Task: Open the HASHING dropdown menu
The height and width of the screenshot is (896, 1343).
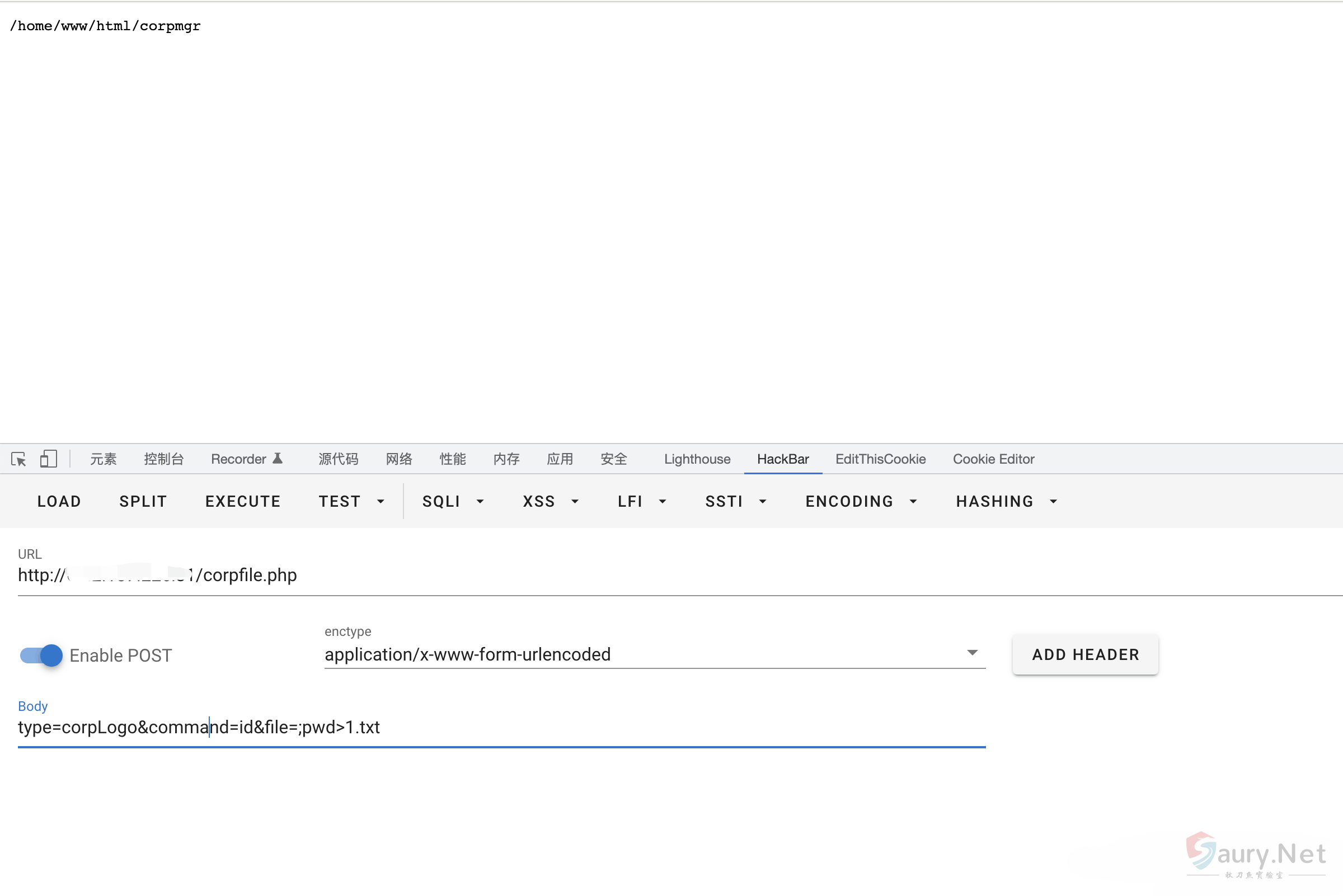Action: (x=1006, y=501)
